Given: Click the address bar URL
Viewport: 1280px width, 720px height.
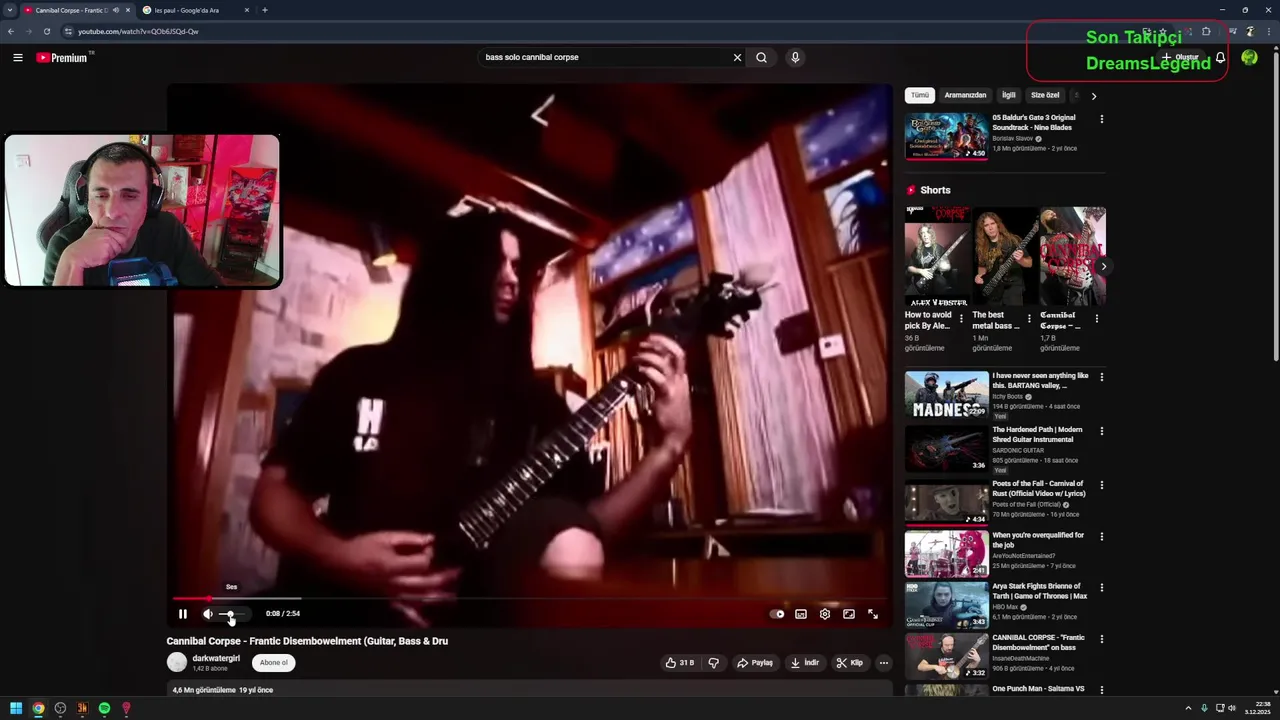Looking at the screenshot, I should pyautogui.click(x=138, y=31).
